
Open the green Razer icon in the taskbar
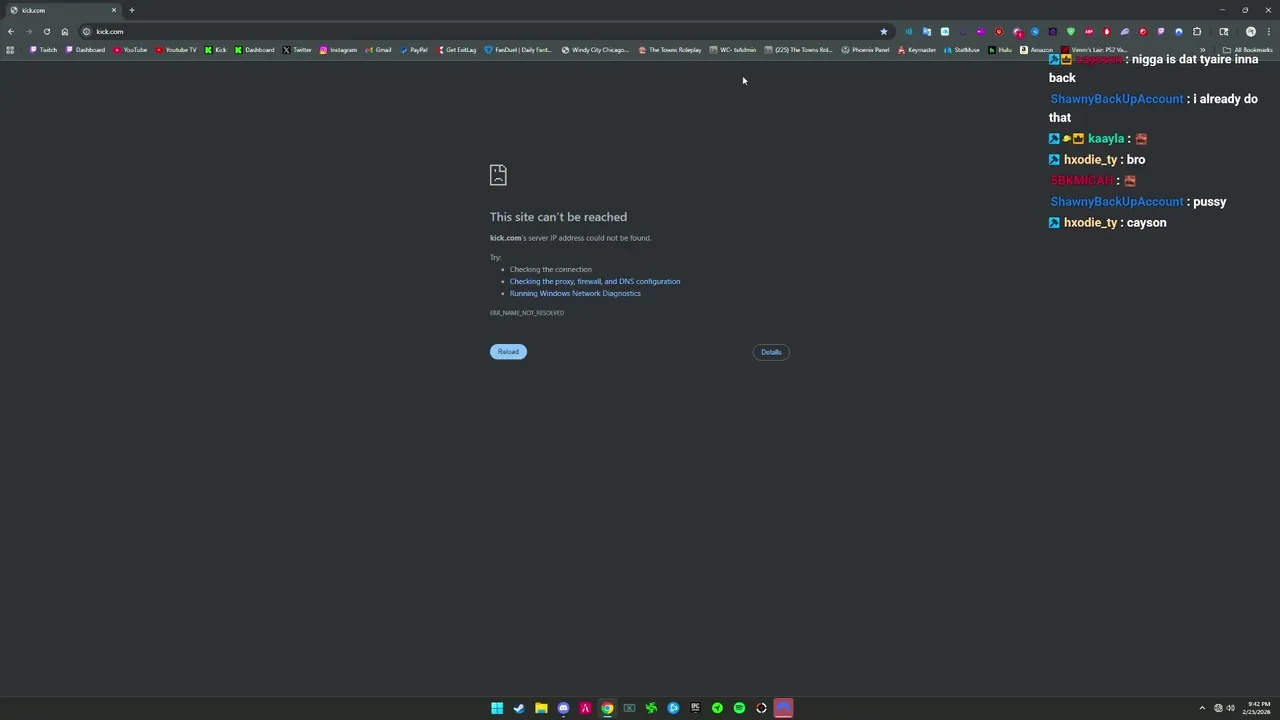point(651,708)
